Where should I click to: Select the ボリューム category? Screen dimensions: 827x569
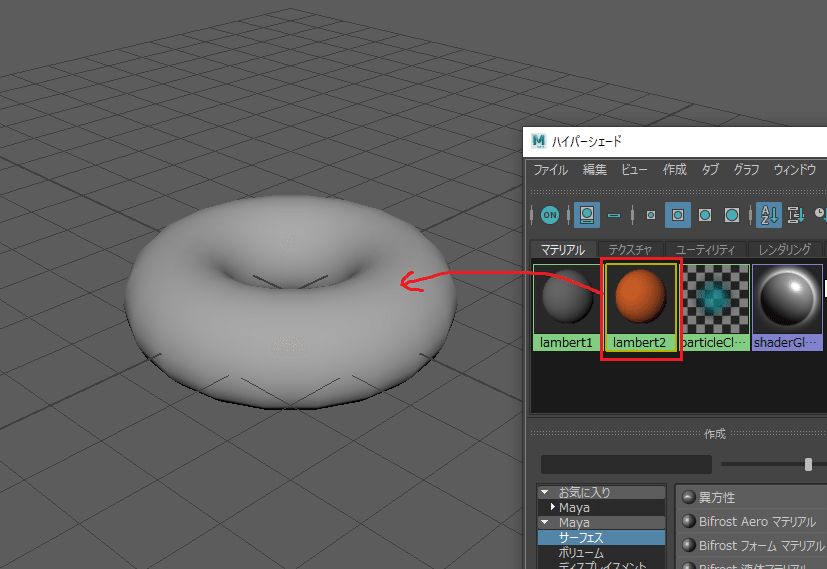tap(601, 553)
